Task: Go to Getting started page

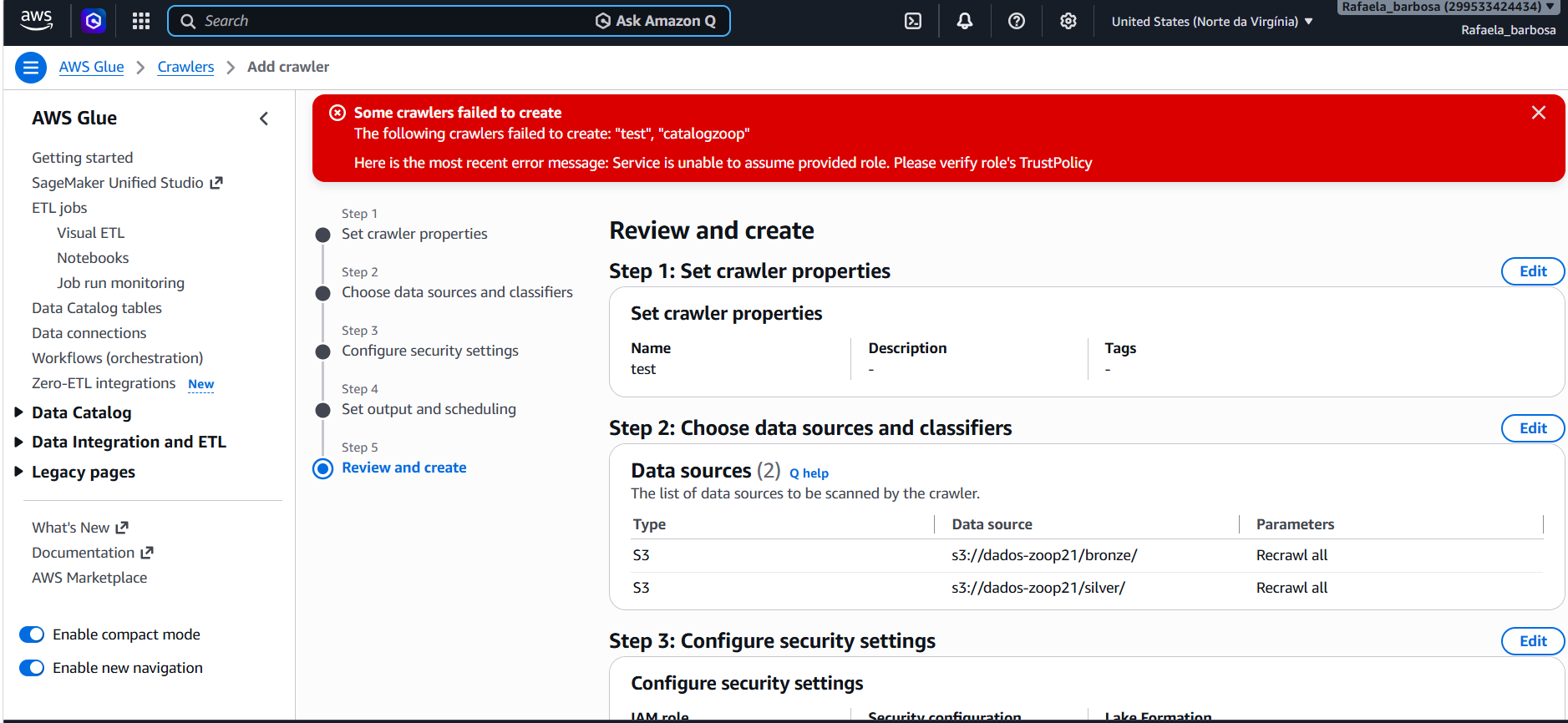Action: pos(83,158)
